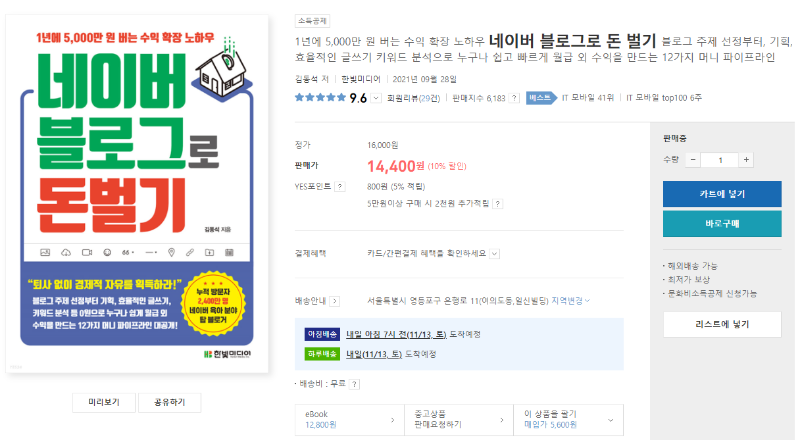Click the 판매지수 help question icon
Screen dimensions: 800x440
click(x=514, y=98)
